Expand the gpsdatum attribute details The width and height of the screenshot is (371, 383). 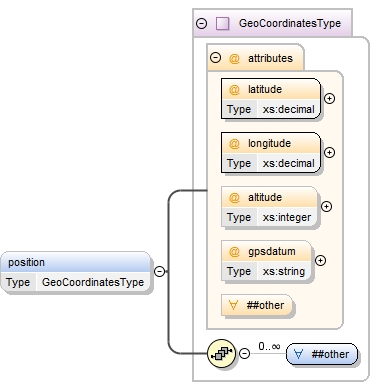coord(320,261)
